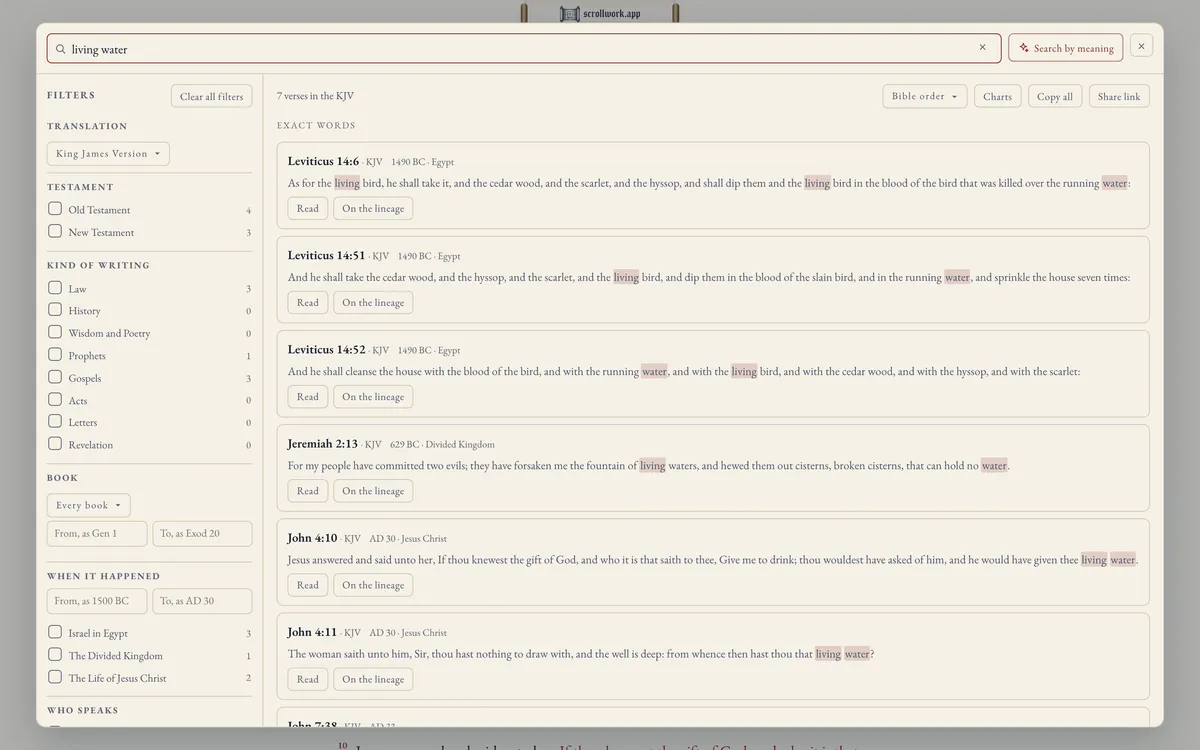The height and width of the screenshot is (750, 1200).
Task: Open the King James Version dropdown
Action: 108,154
